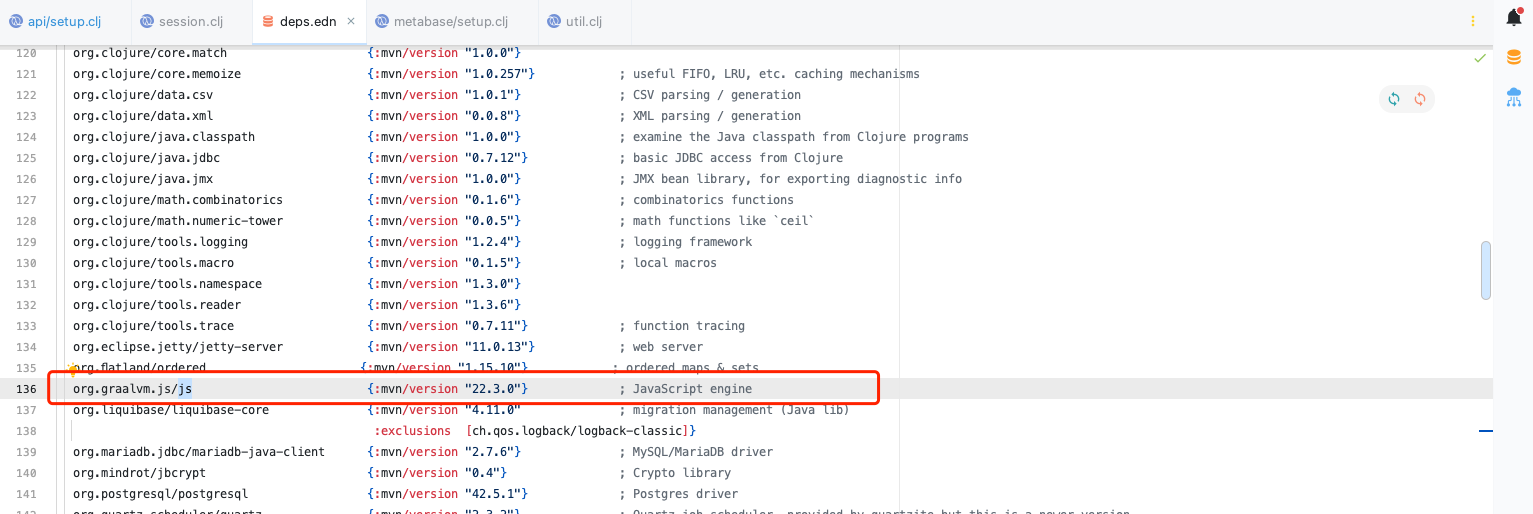Click the green inspection checkmark icon

point(1480,59)
